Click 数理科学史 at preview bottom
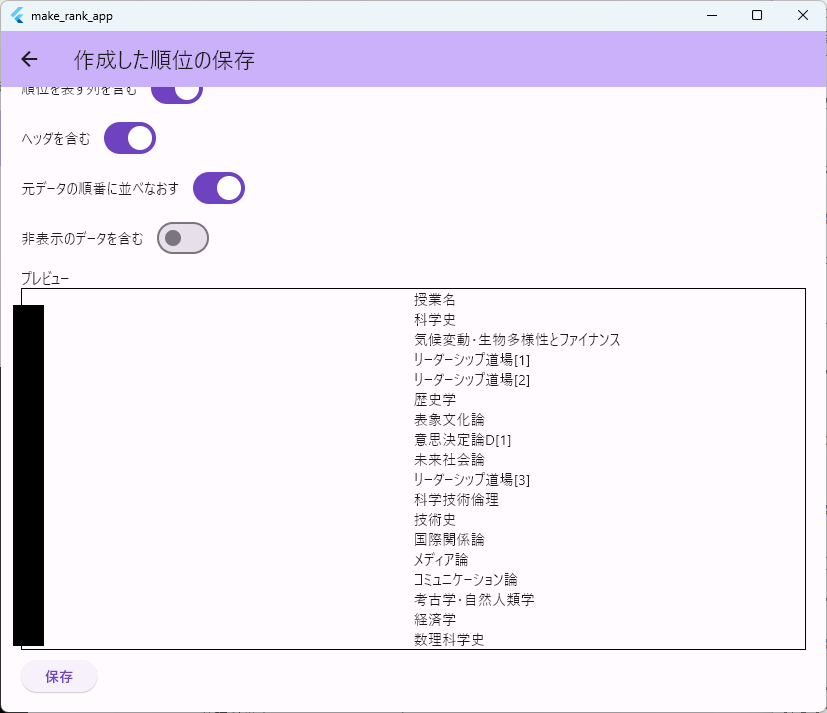Viewport: 827px width, 713px height. point(449,640)
